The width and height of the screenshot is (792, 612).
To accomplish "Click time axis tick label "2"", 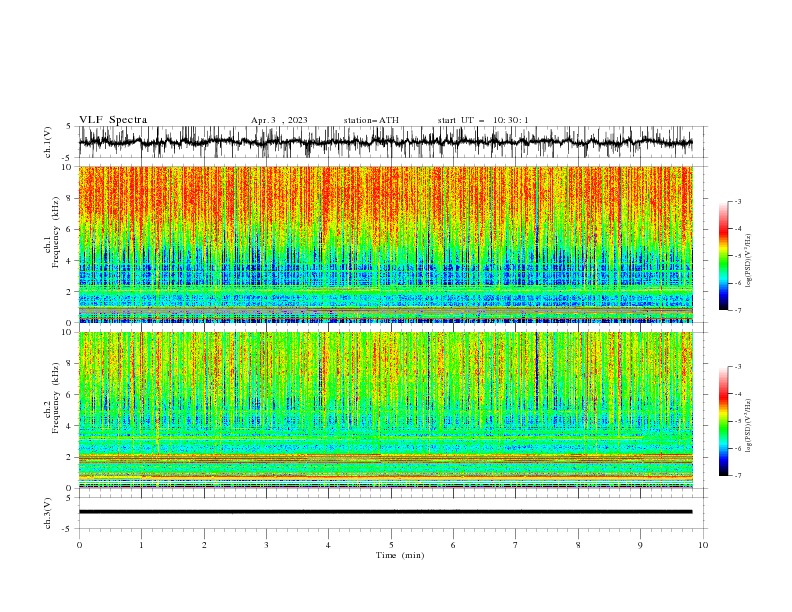I will 204,545.
